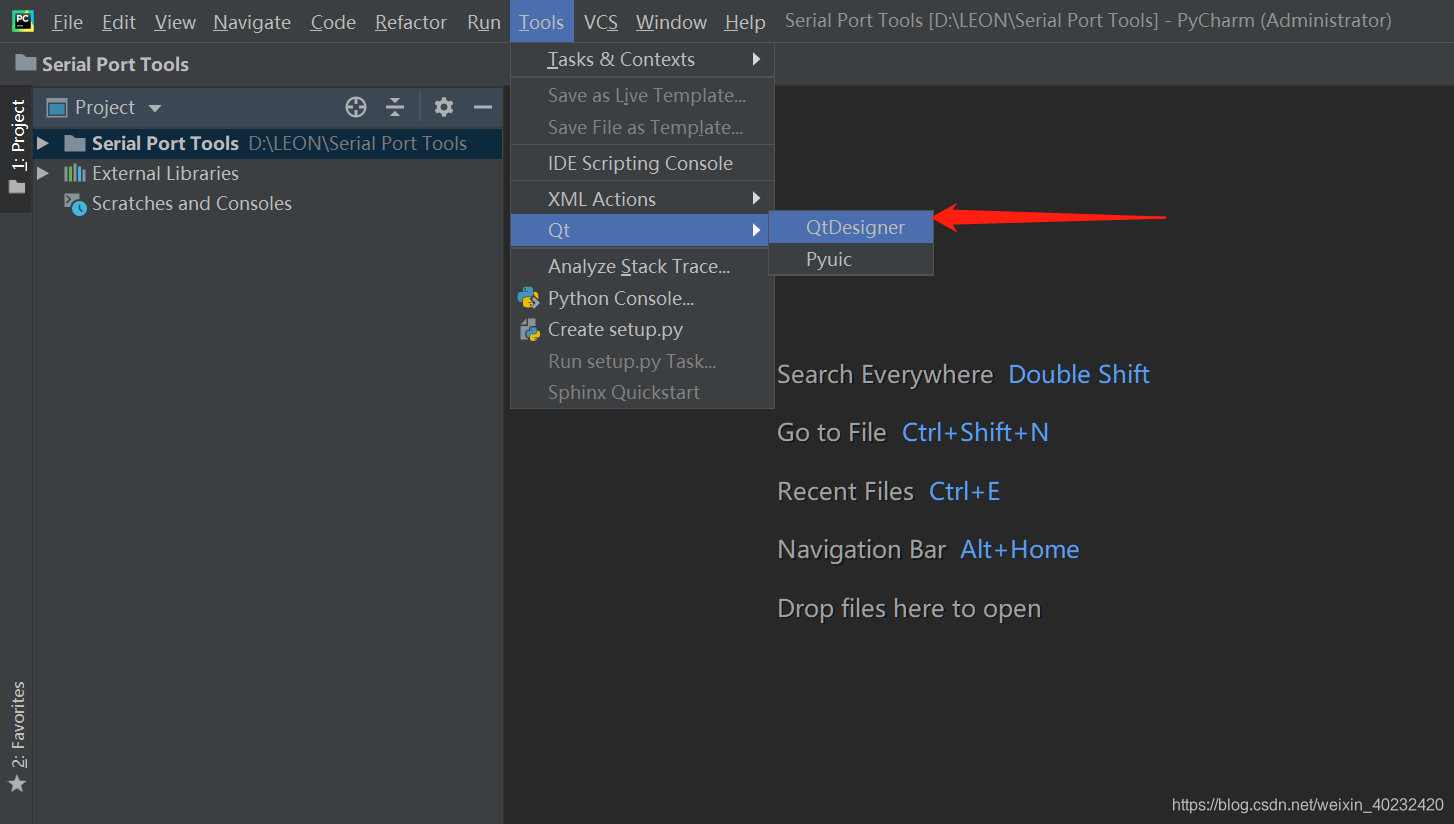The width and height of the screenshot is (1454, 824).
Task: Click XML Actions menu entry
Action: click(x=642, y=199)
